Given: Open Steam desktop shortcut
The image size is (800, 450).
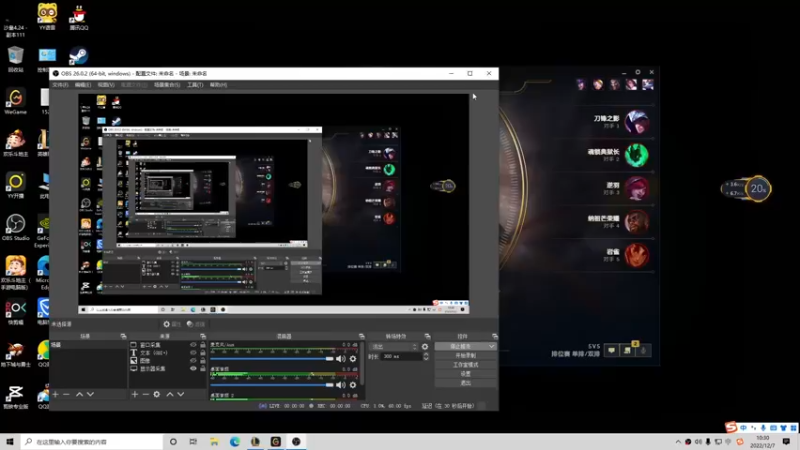Looking at the screenshot, I should [x=78, y=56].
